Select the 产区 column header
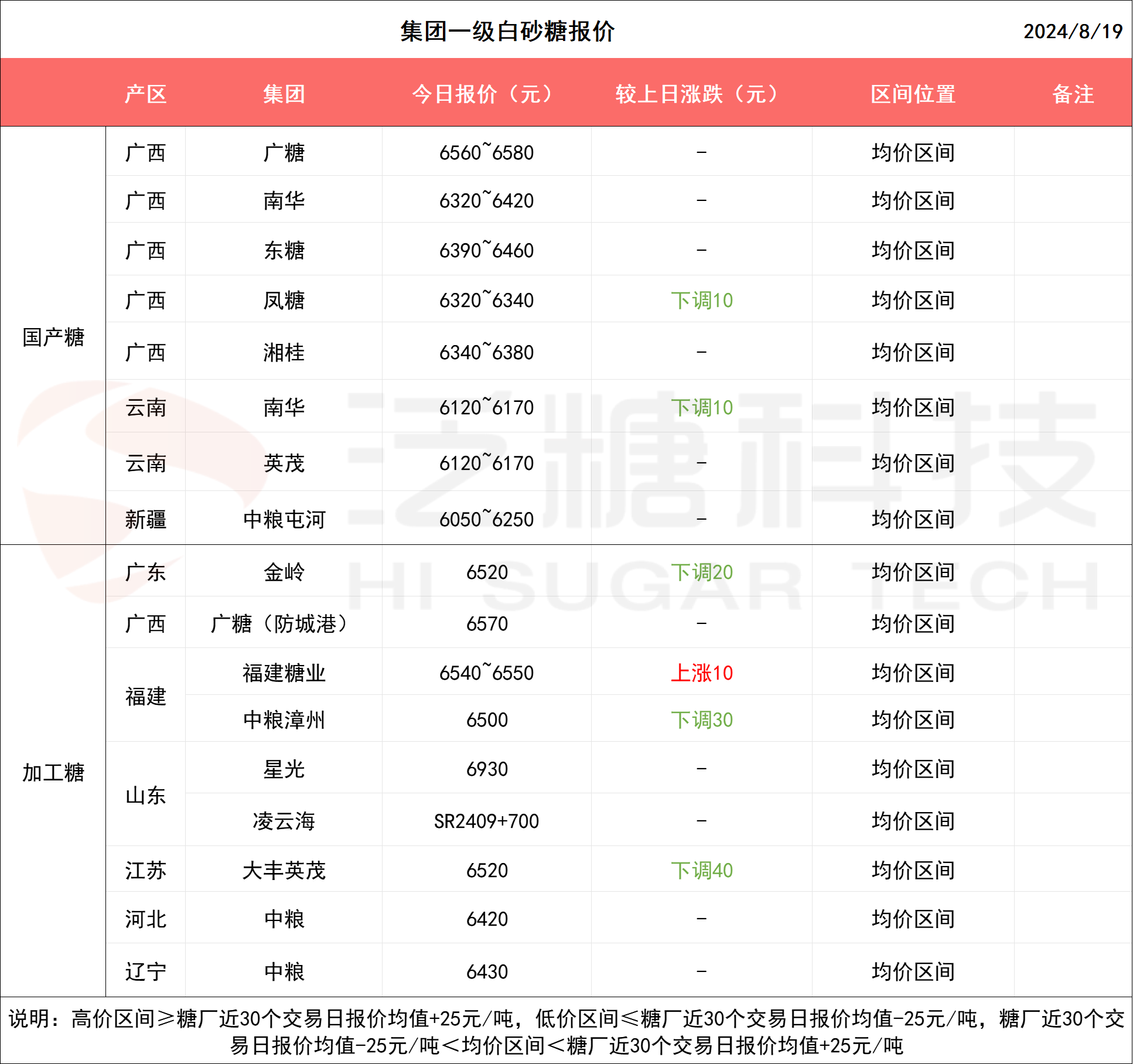 pyautogui.click(x=145, y=94)
